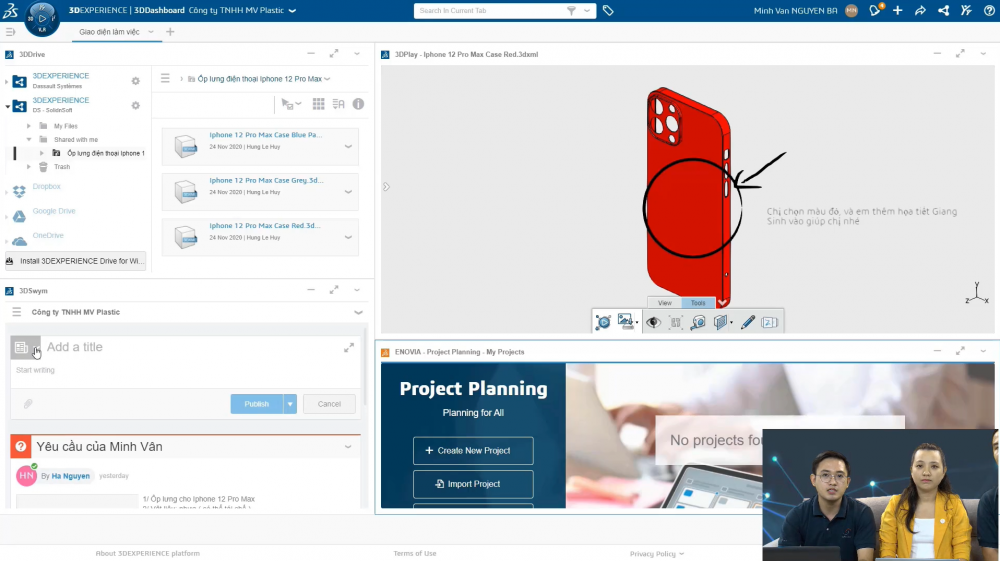Open settings gear for 3DEXPERIENCE Dassault Systèmes drive
This screenshot has height=561, width=1000.
pyautogui.click(x=135, y=81)
